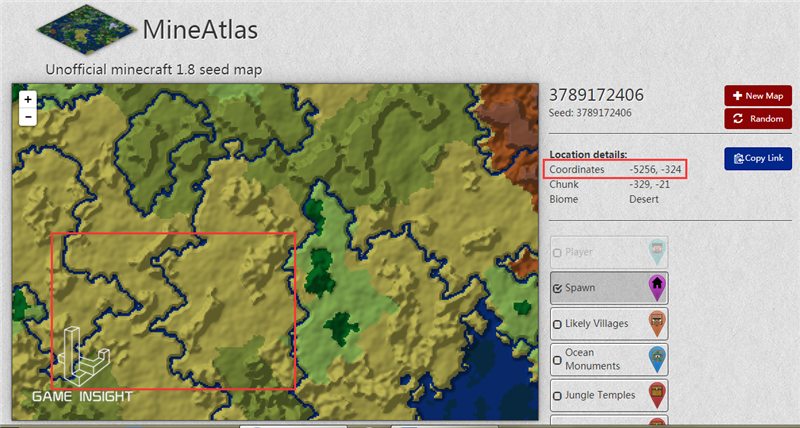Zoom out the map with minus button
Image resolution: width=800 pixels, height=428 pixels.
[28, 117]
